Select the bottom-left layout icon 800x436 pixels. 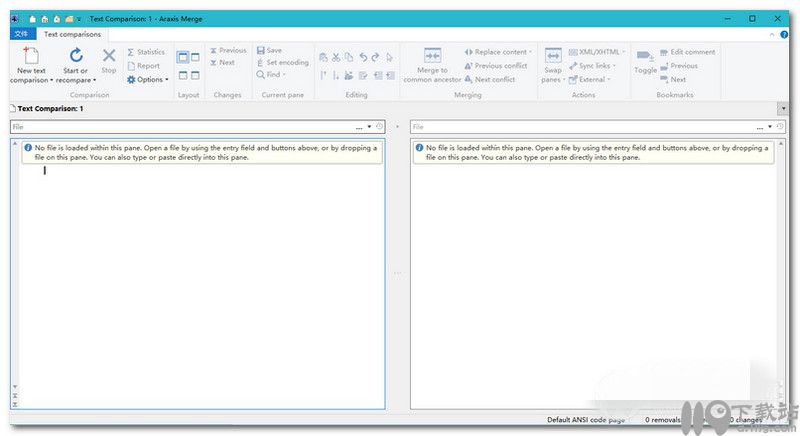[x=183, y=75]
